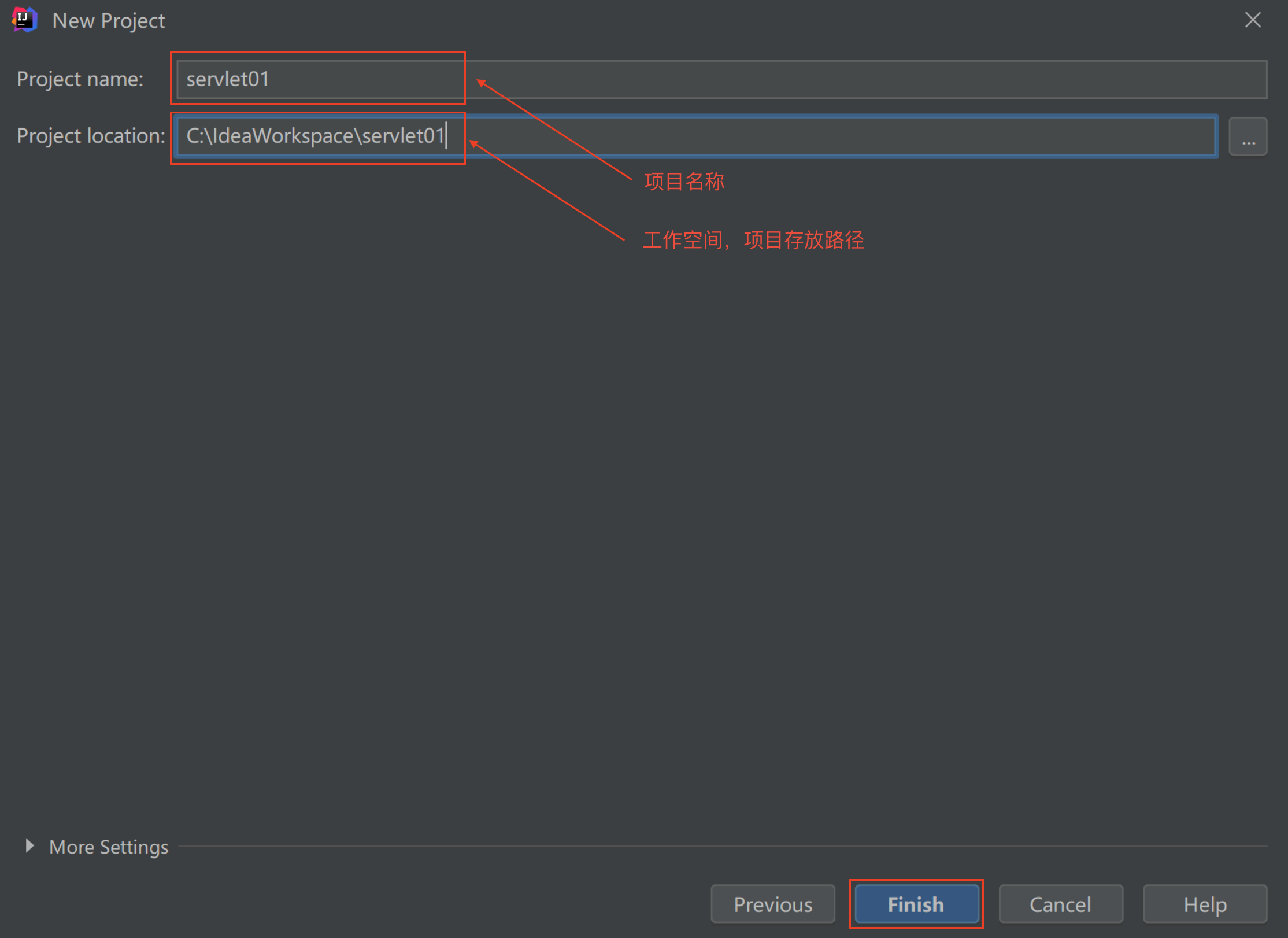
Task: Click the IntelliJ IDEA logo icon
Action: point(24,20)
